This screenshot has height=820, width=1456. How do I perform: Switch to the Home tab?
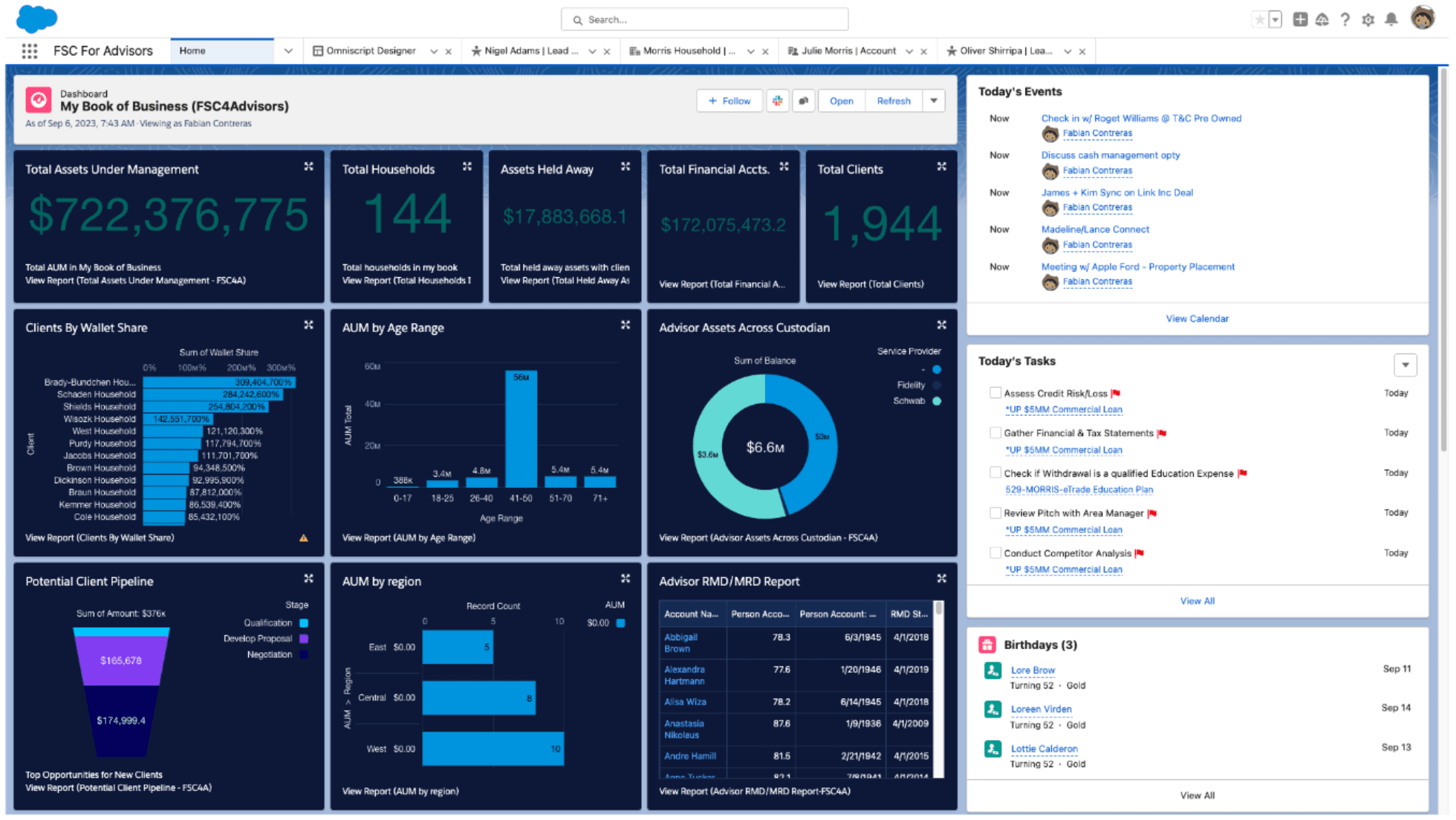(222, 51)
